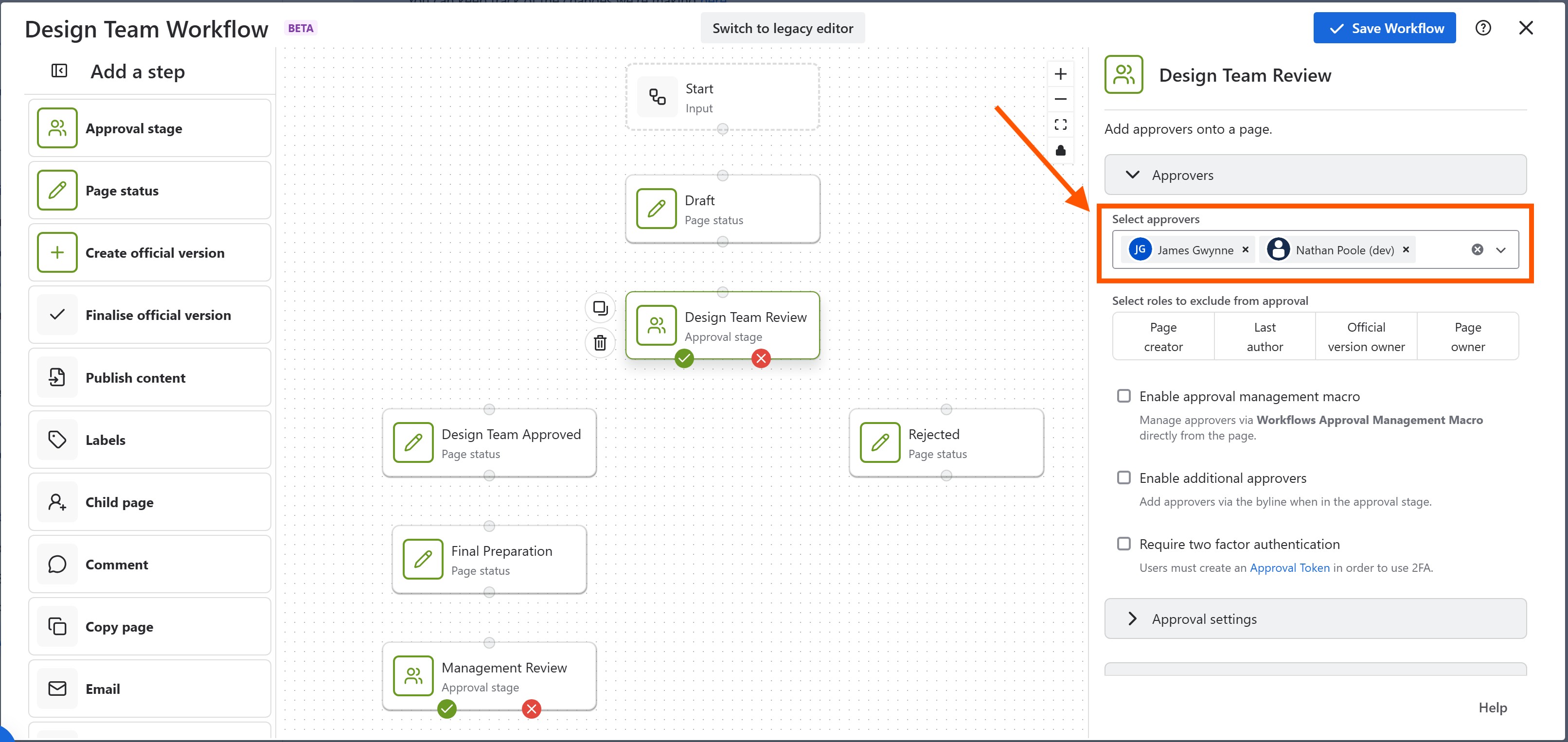Click the fit view icon on canvas
The image size is (1568, 742).
[x=1060, y=125]
